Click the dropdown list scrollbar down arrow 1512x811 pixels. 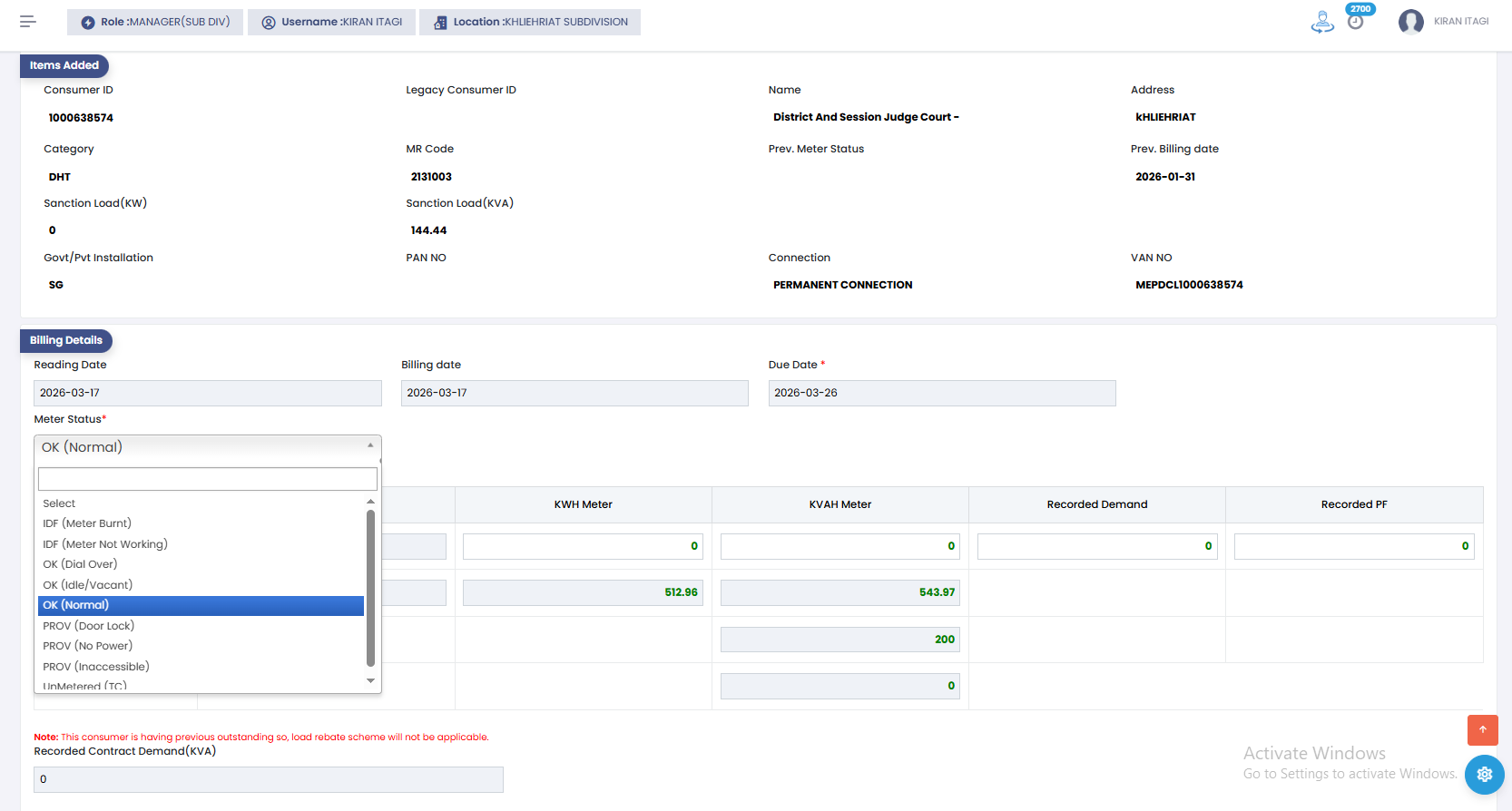click(x=370, y=680)
